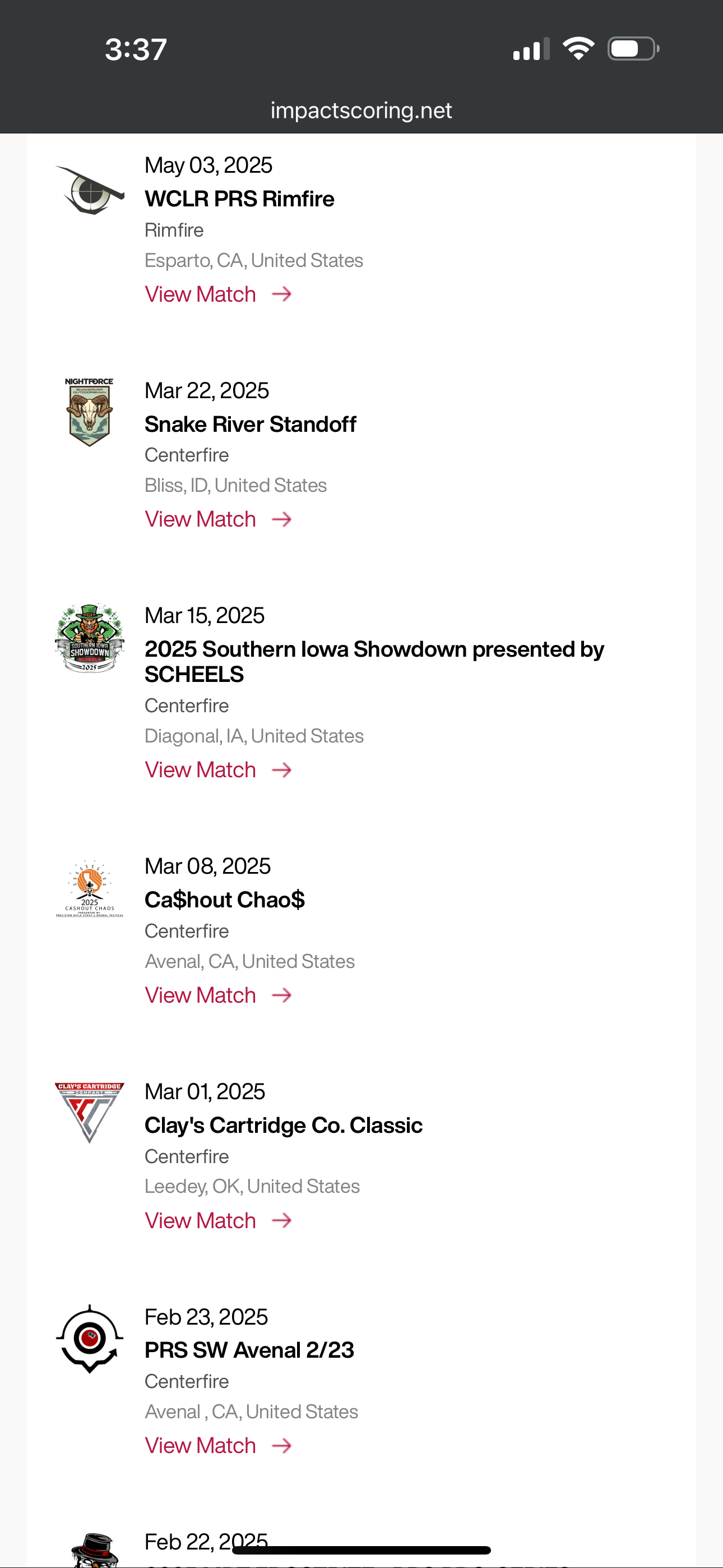Tap the Cashout Chaos 2025 logo
This screenshot has width=723, height=1568.
[90, 888]
